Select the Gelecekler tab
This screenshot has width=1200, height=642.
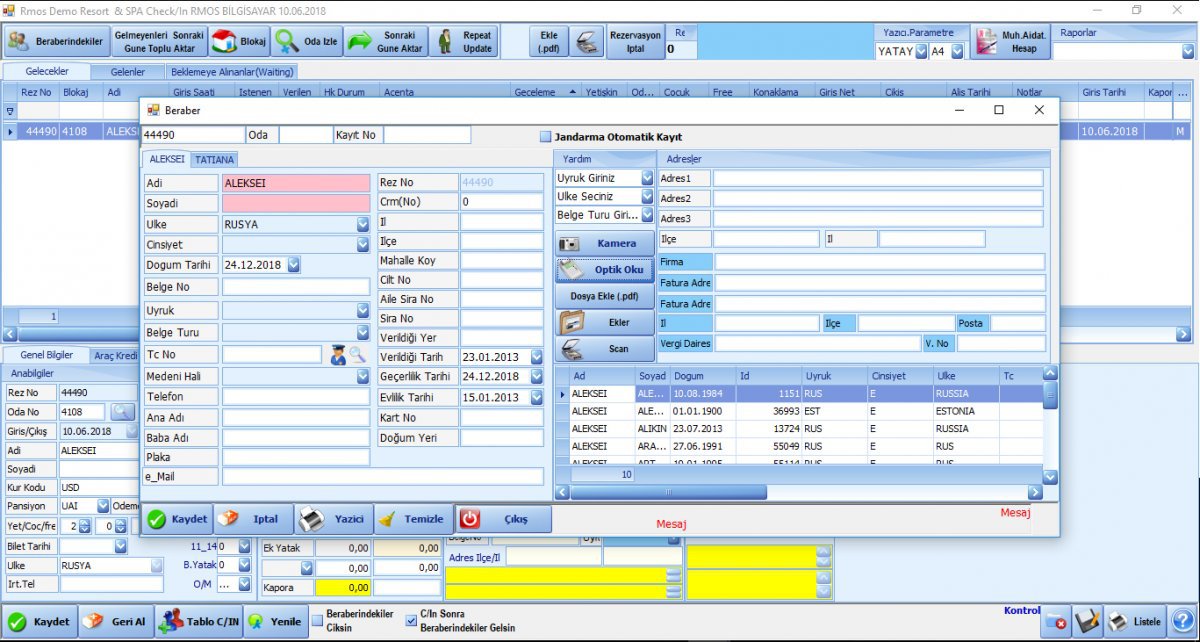(46, 72)
